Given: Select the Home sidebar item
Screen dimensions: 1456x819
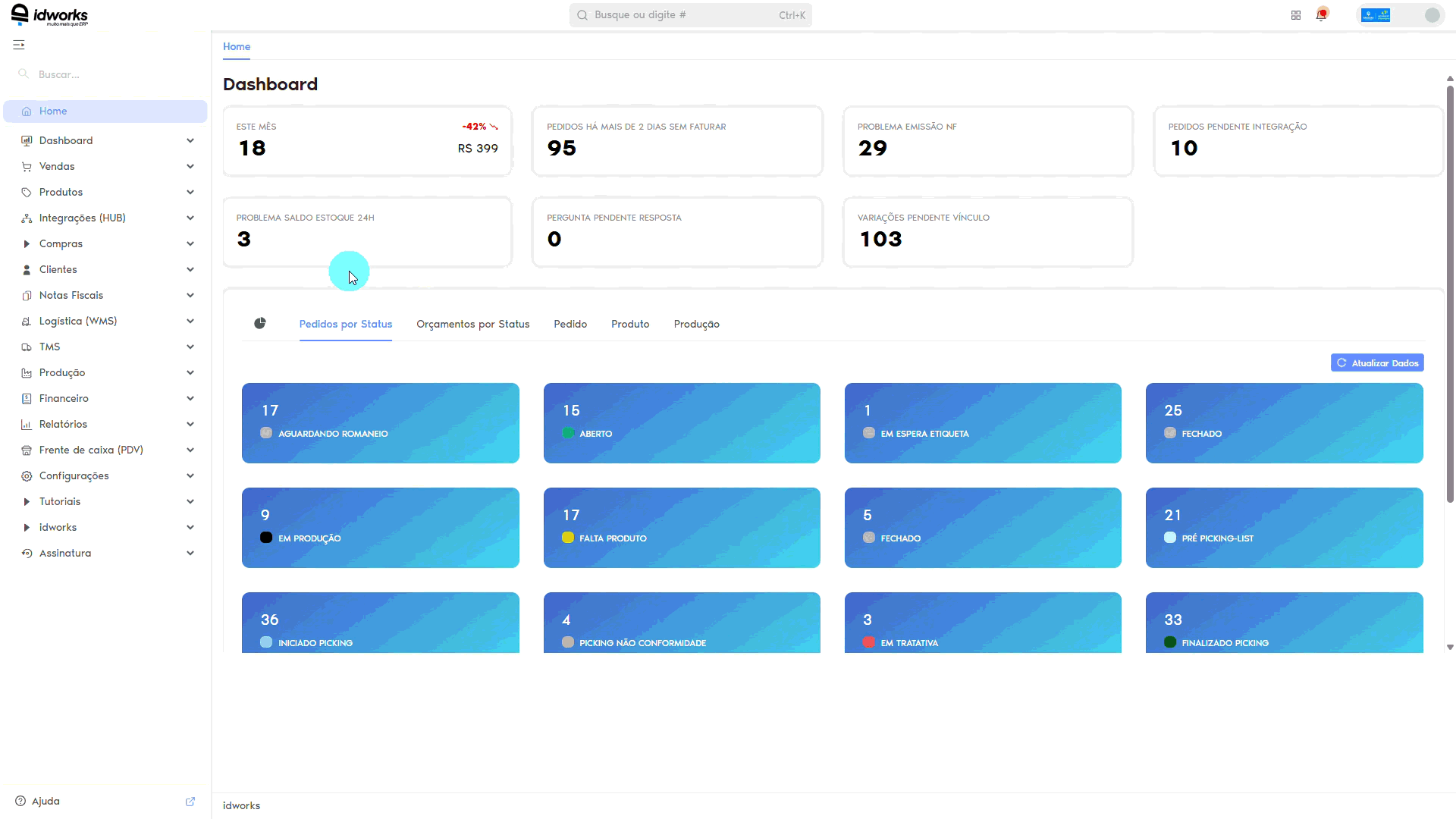Looking at the screenshot, I should (x=105, y=111).
